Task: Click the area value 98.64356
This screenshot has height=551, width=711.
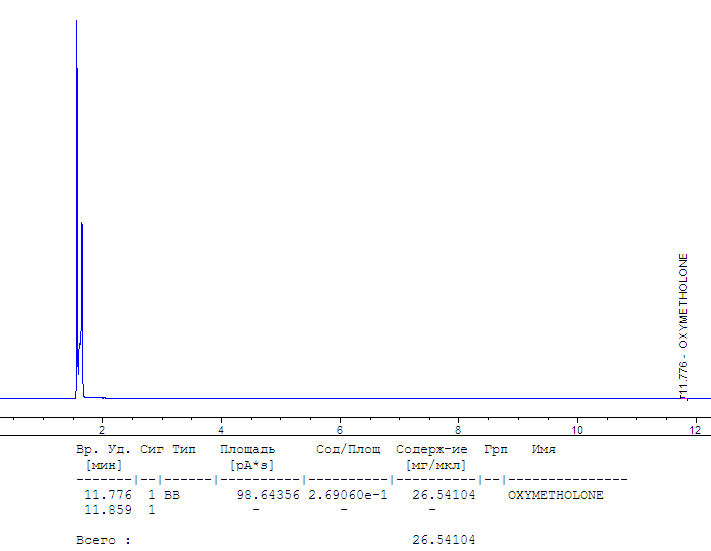Action: 268,495
